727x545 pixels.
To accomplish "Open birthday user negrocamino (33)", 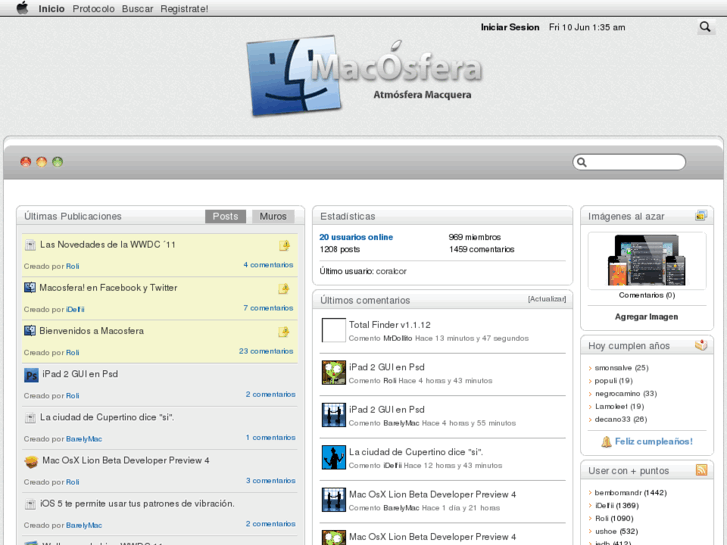I will click(626, 393).
